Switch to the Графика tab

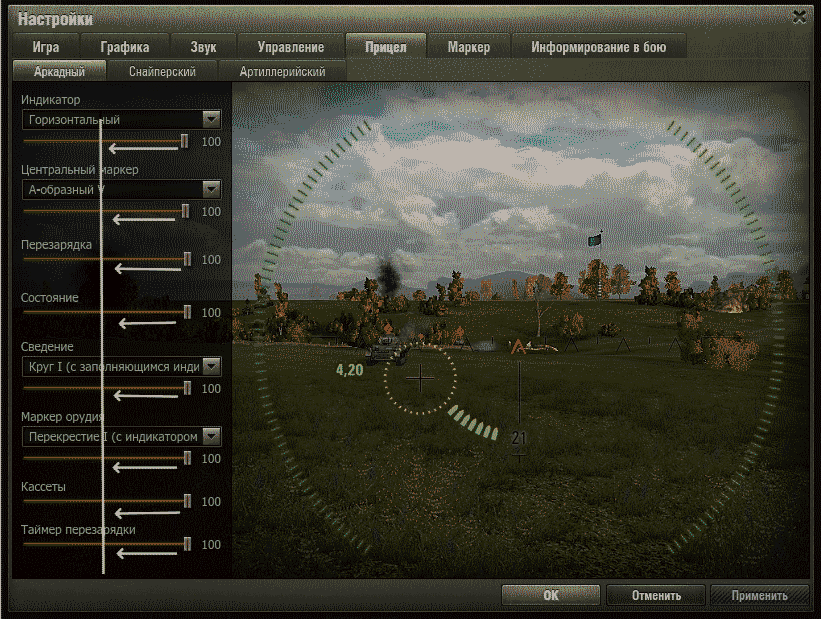click(x=125, y=47)
